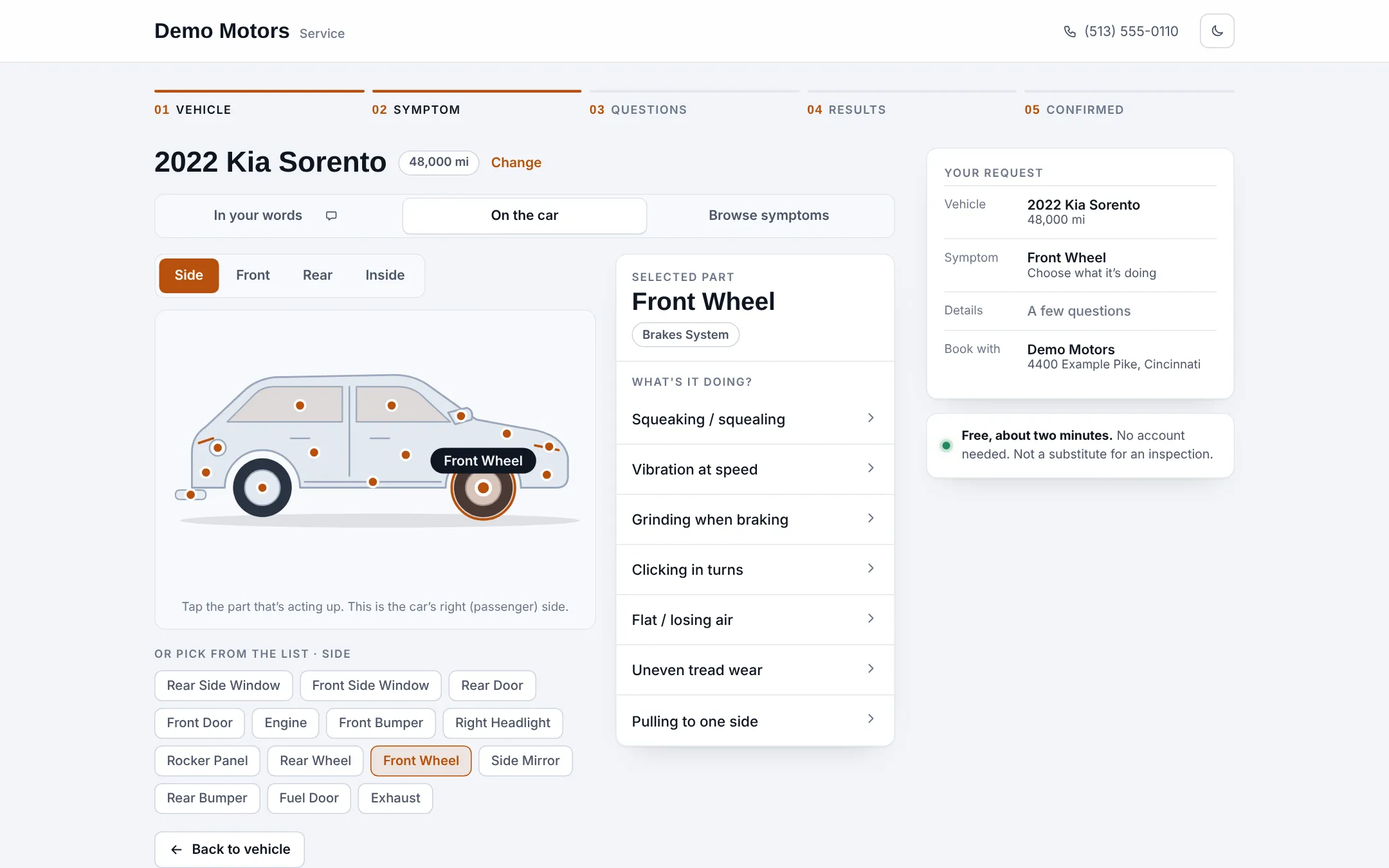The width and height of the screenshot is (1389, 868).
Task: Switch to In your words mode
Action: pyautogui.click(x=278, y=215)
